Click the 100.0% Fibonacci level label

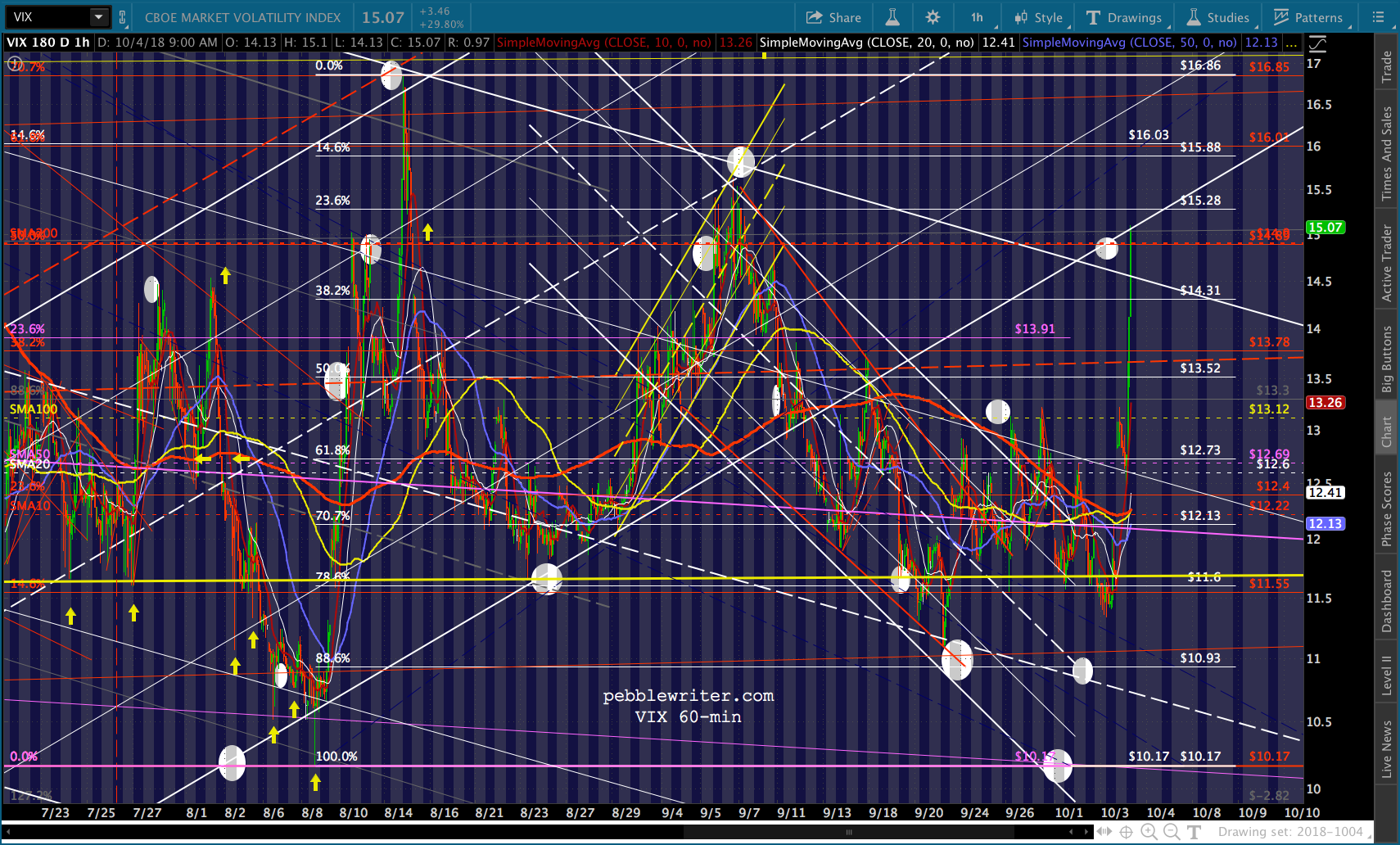336,757
